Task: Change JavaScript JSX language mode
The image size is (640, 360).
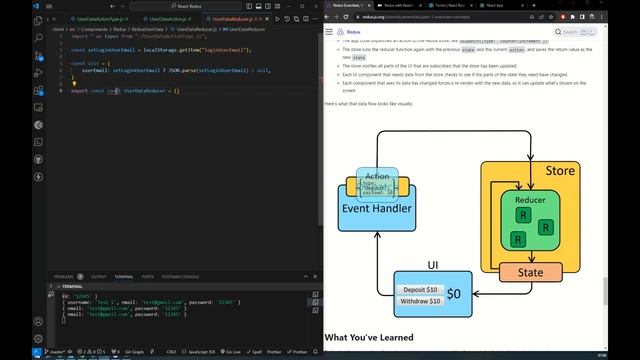Action: click(x=198, y=352)
